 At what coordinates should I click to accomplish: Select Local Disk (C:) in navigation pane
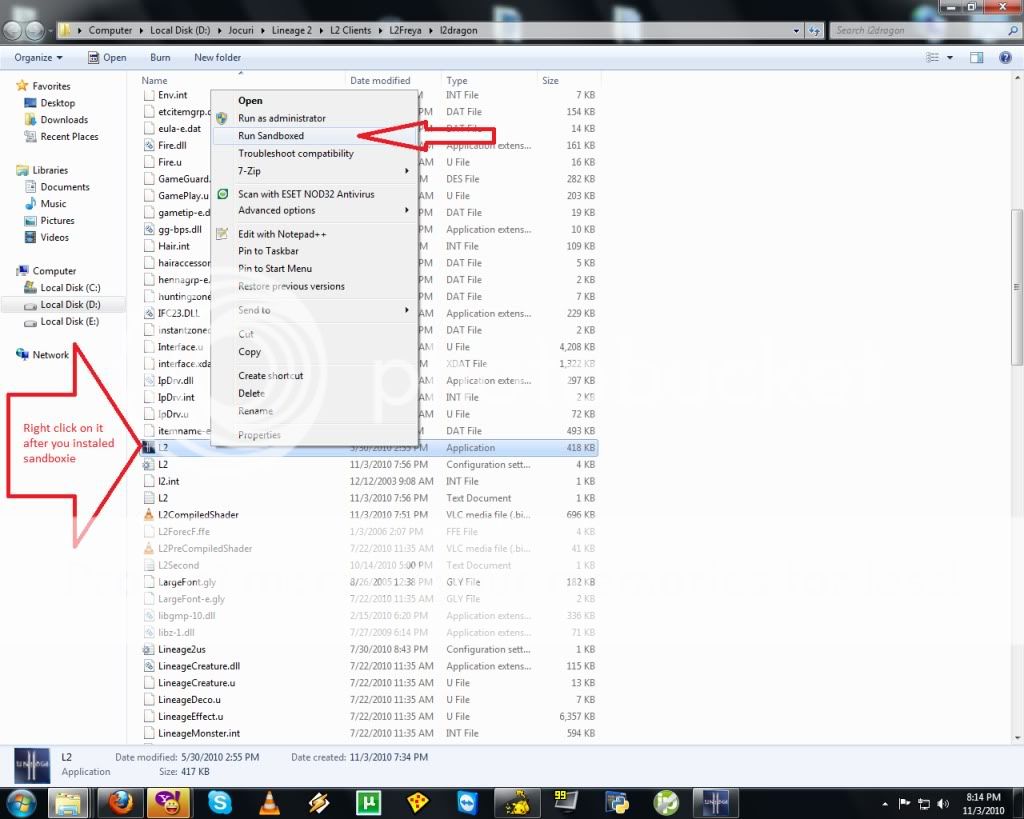70,288
